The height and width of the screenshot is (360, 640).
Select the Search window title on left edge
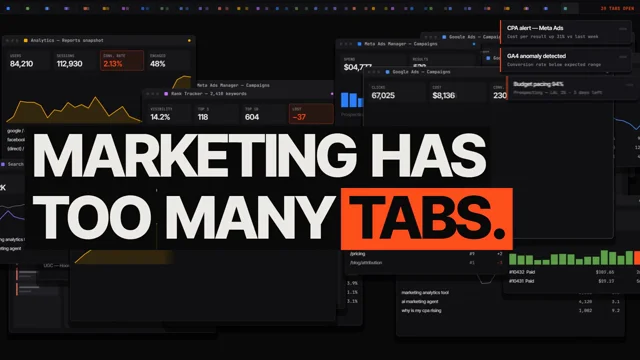click(x=16, y=164)
